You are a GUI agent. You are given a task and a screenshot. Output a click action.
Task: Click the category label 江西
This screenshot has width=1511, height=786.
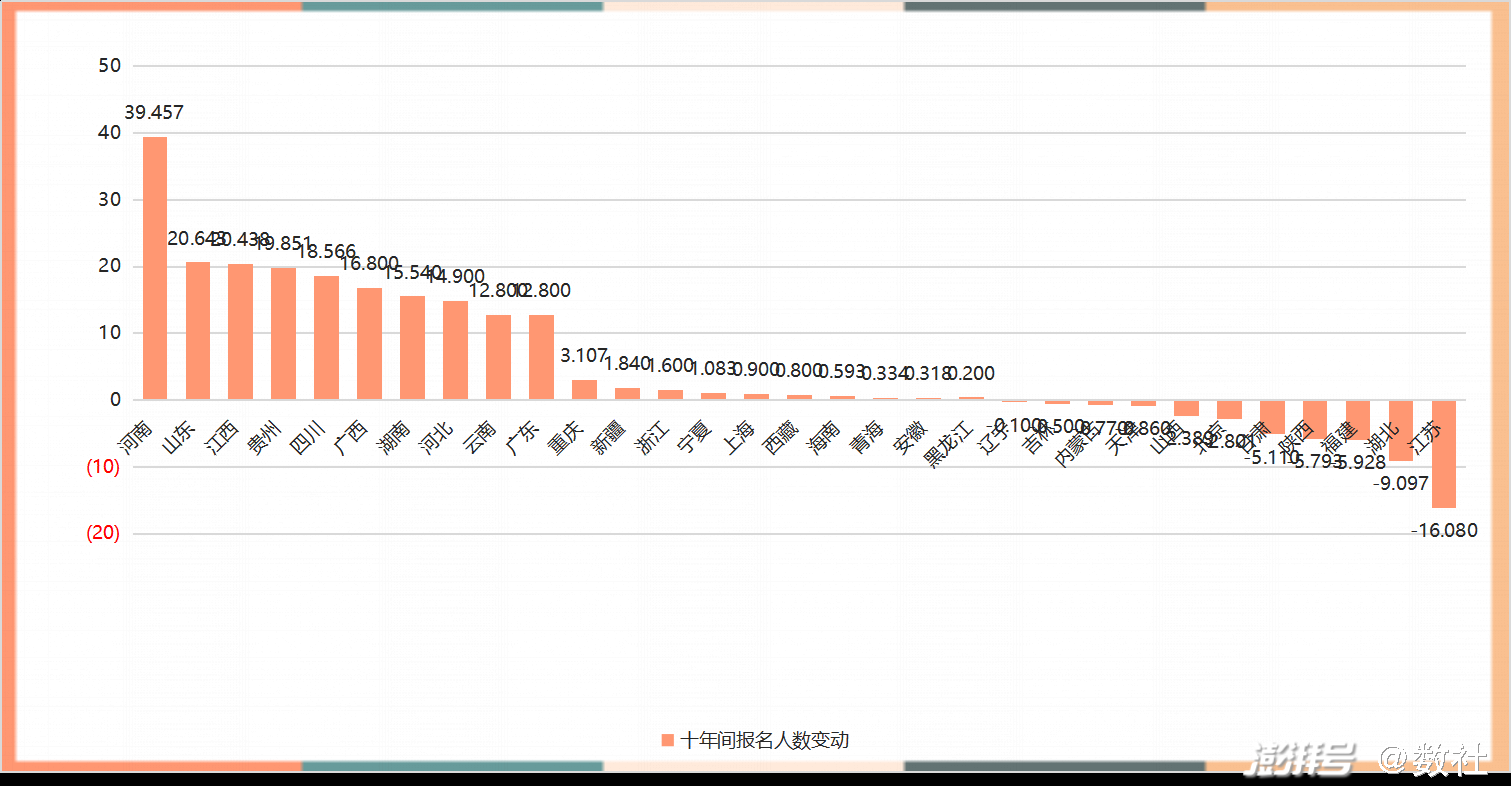[x=220, y=439]
